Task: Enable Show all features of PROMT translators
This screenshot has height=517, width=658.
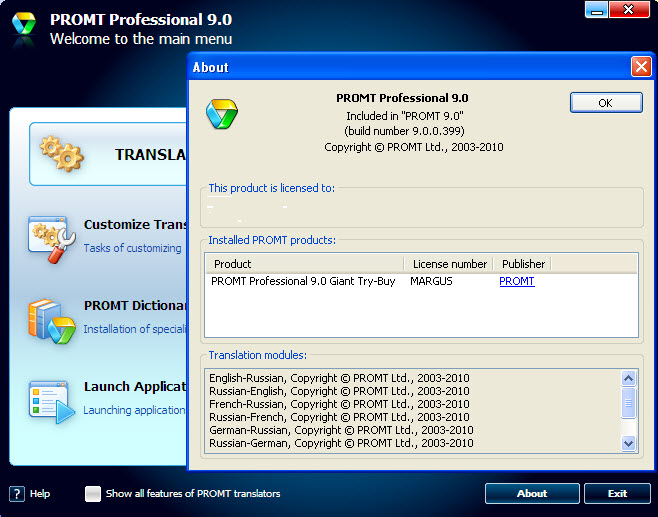Action: [x=93, y=494]
